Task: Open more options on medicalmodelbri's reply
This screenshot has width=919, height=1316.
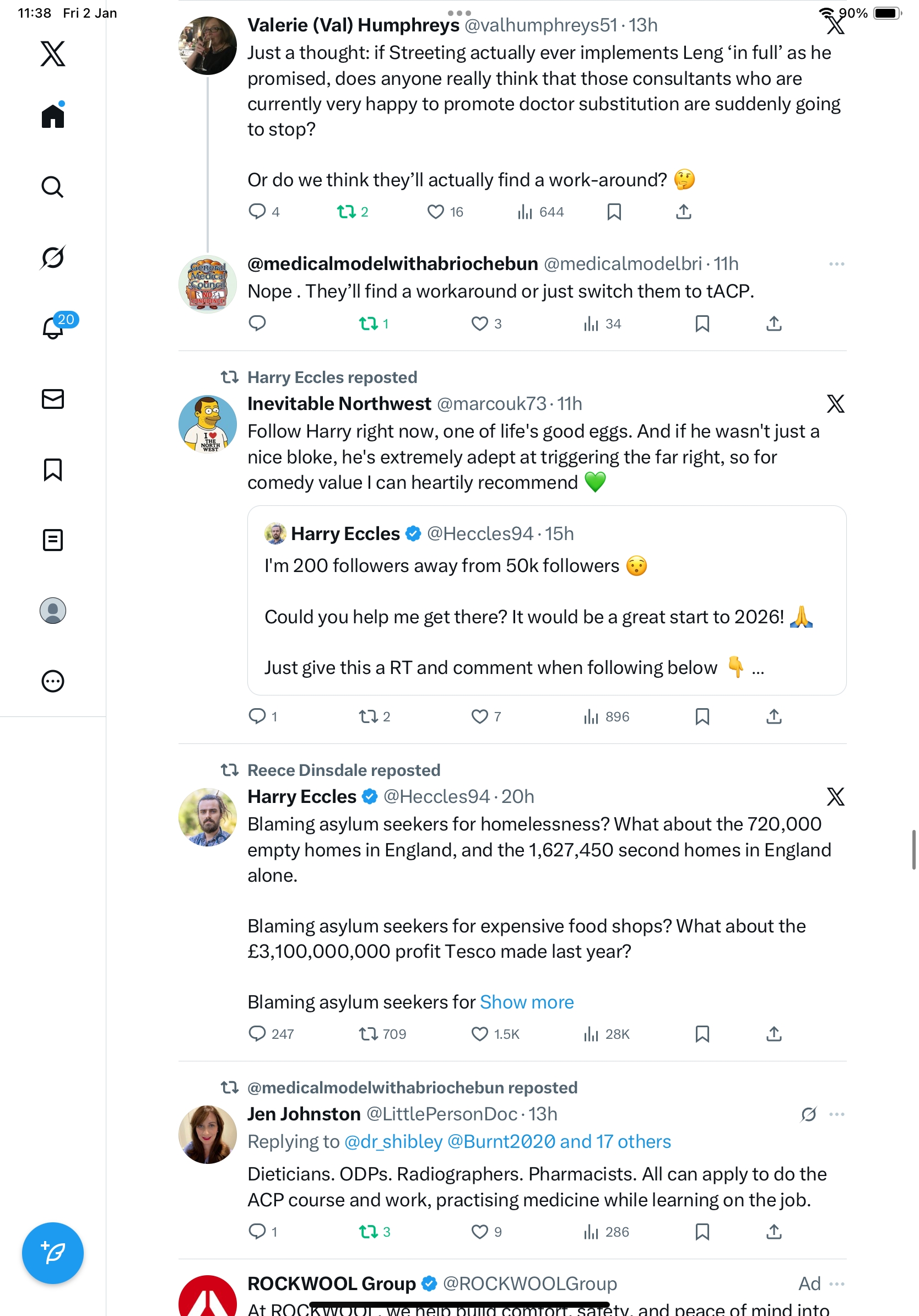Action: tap(836, 263)
